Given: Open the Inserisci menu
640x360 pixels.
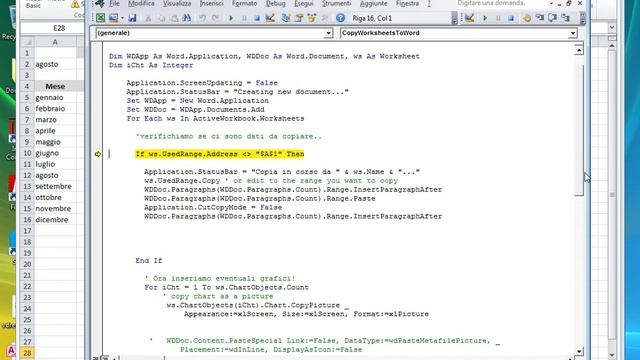Looking at the screenshot, I should pos(211,3).
